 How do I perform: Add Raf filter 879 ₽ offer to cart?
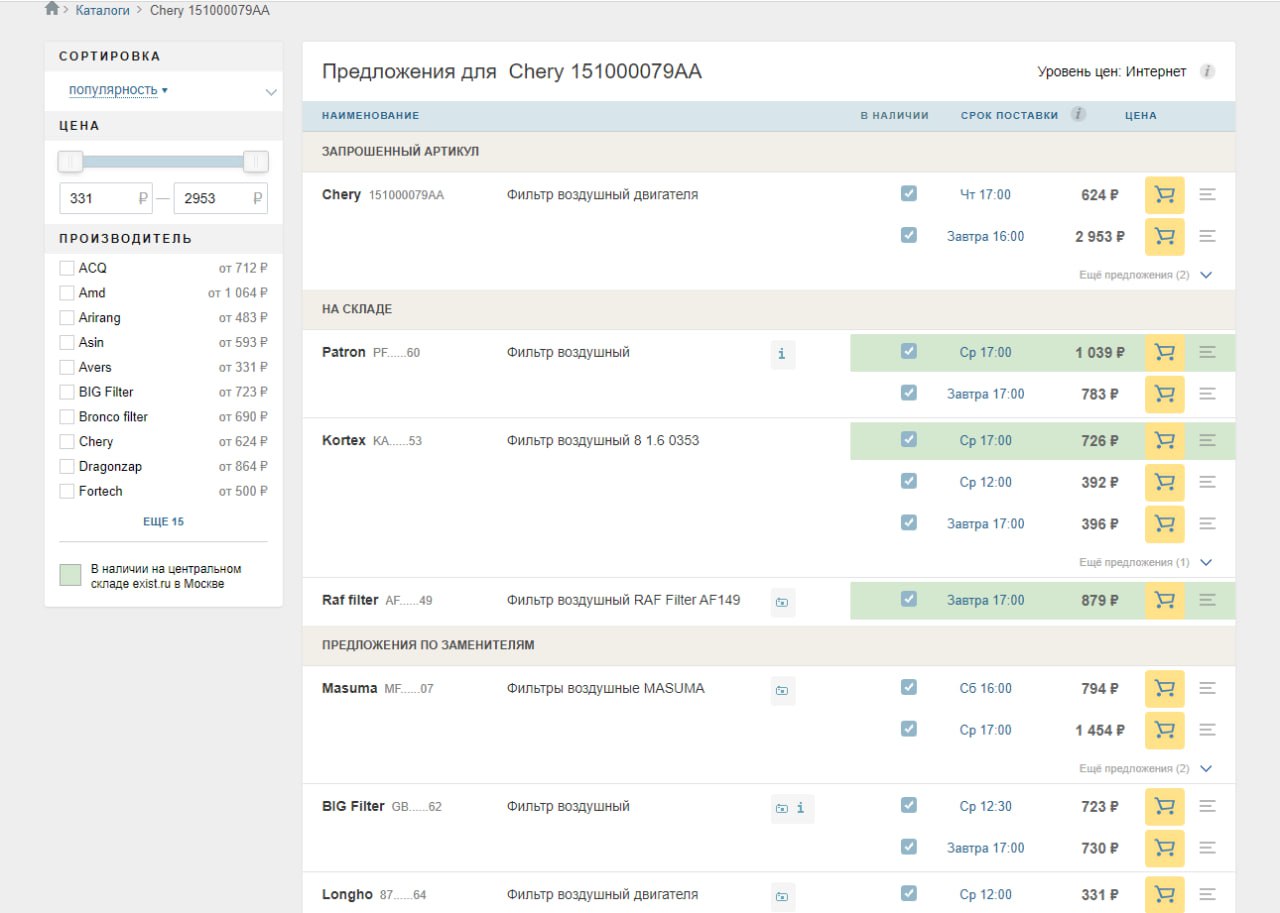1164,600
